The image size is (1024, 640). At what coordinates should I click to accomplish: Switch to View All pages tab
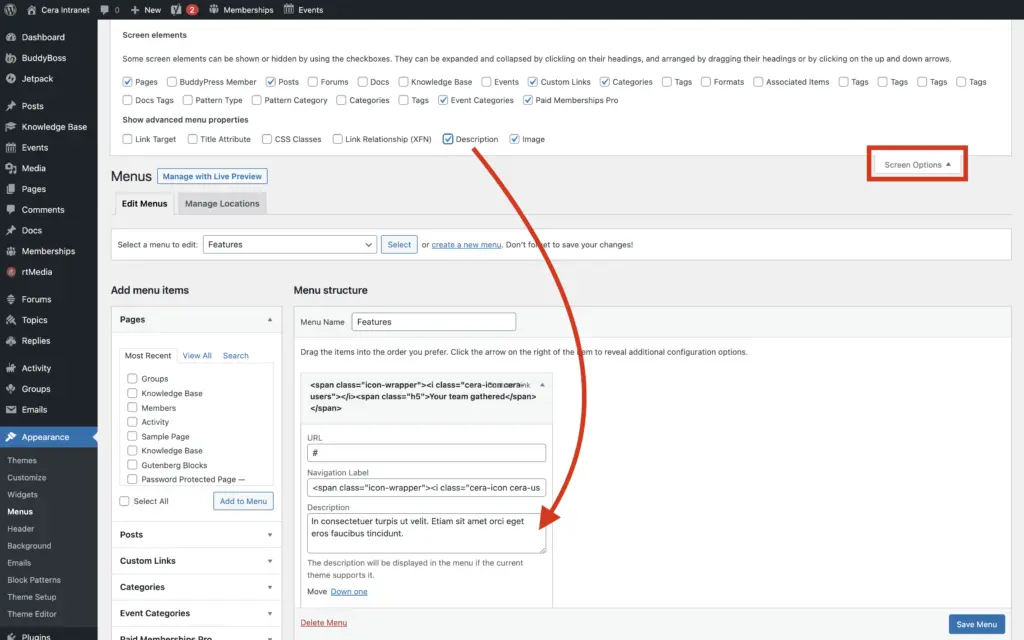tap(197, 356)
